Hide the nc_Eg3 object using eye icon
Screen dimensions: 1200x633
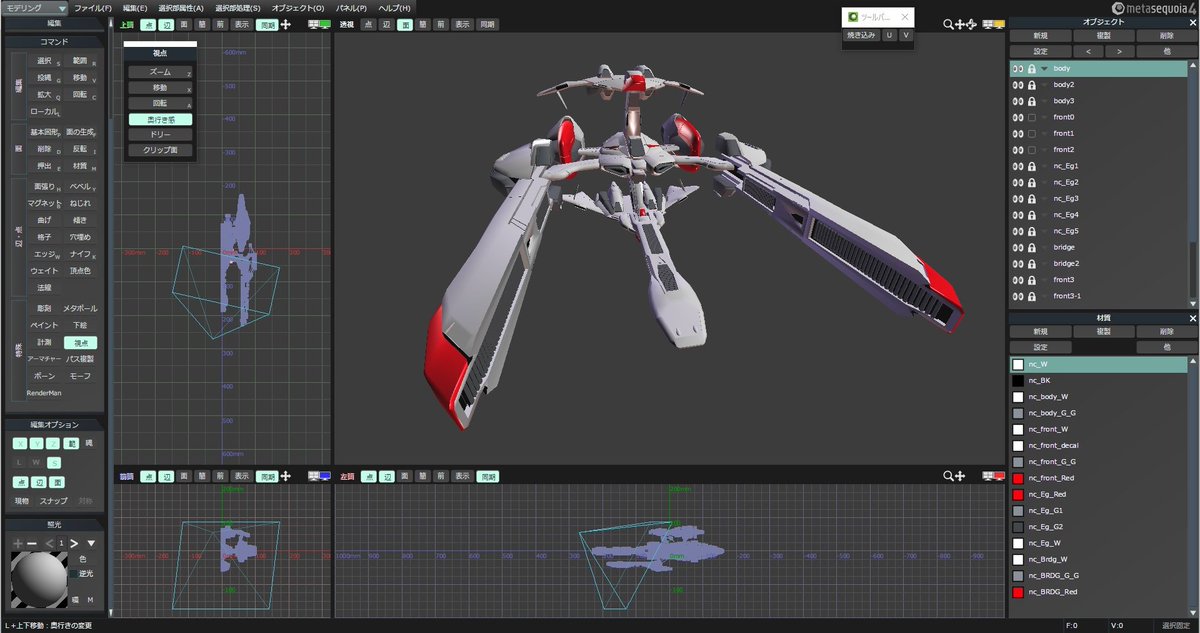(1017, 198)
